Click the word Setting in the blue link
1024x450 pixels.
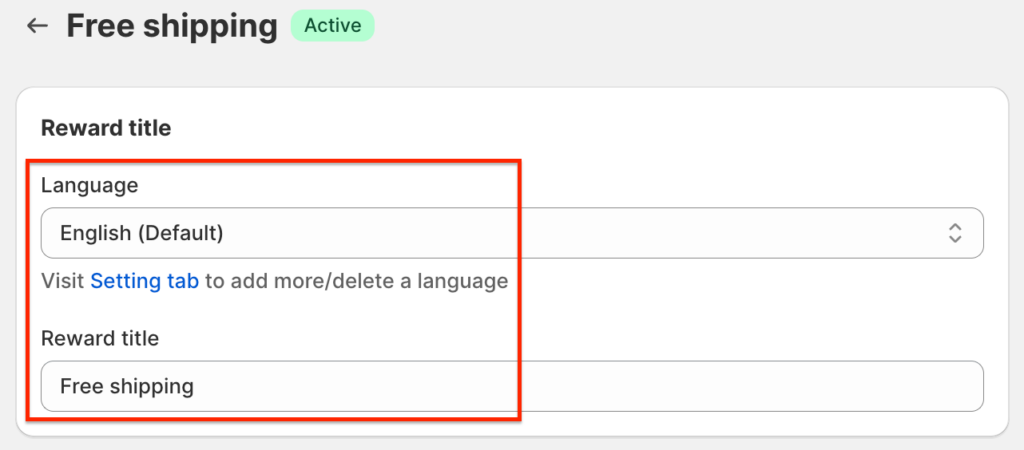pos(125,281)
